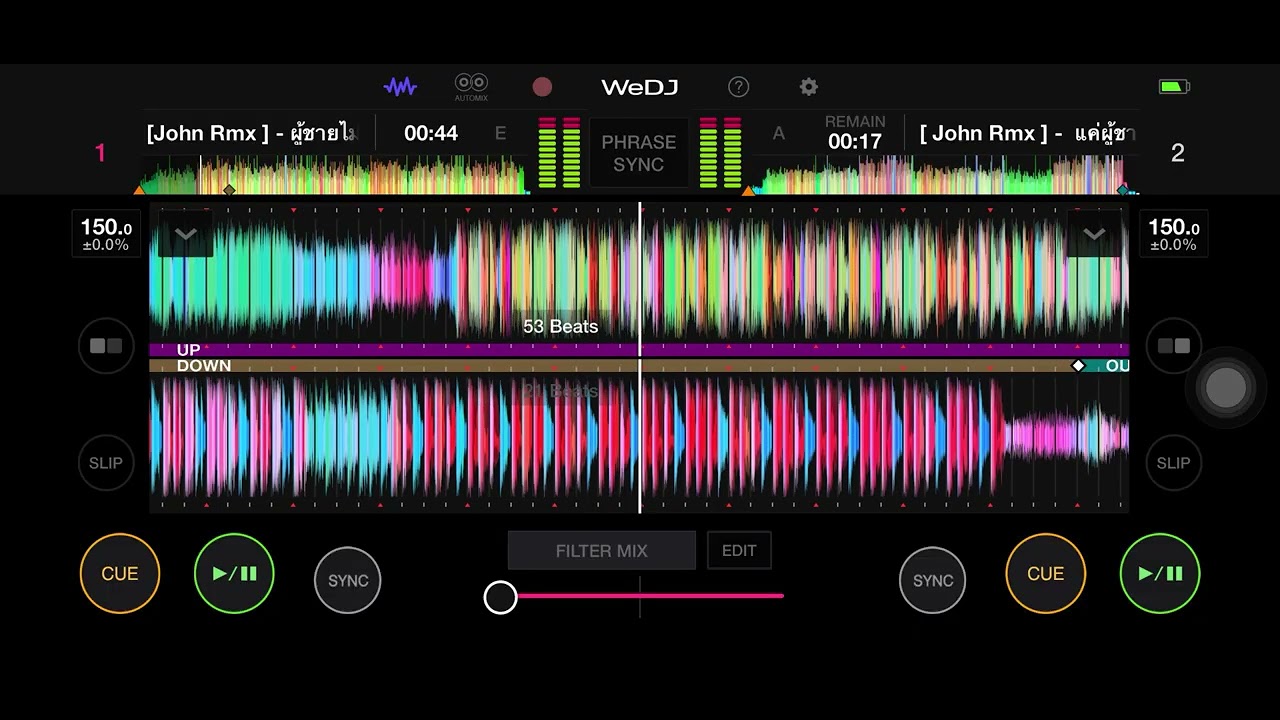
Task: Click the EDIT button
Action: click(x=739, y=551)
